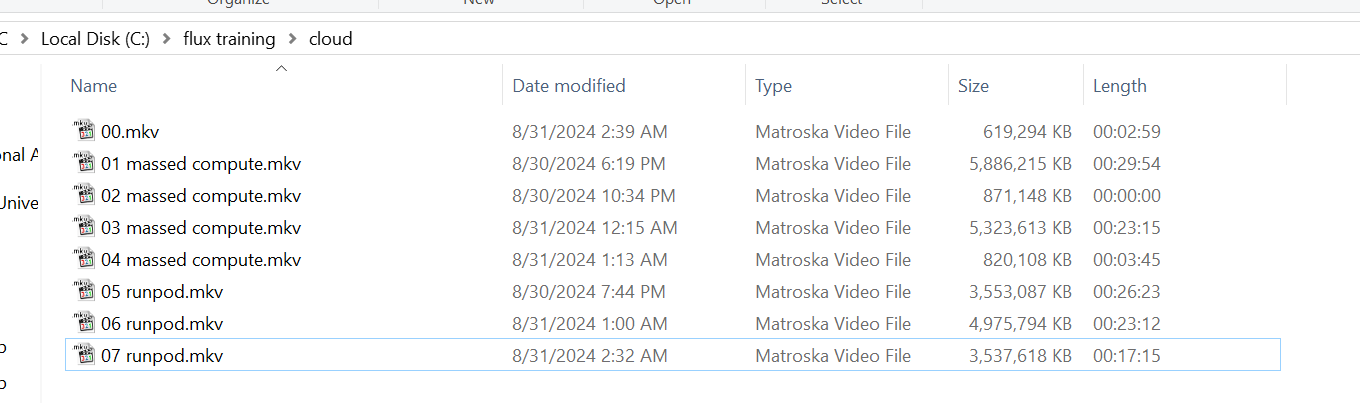Viewport: 1360px width, 403px height.
Task: Select the 07 runpod.mkv file icon
Action: (x=84, y=355)
